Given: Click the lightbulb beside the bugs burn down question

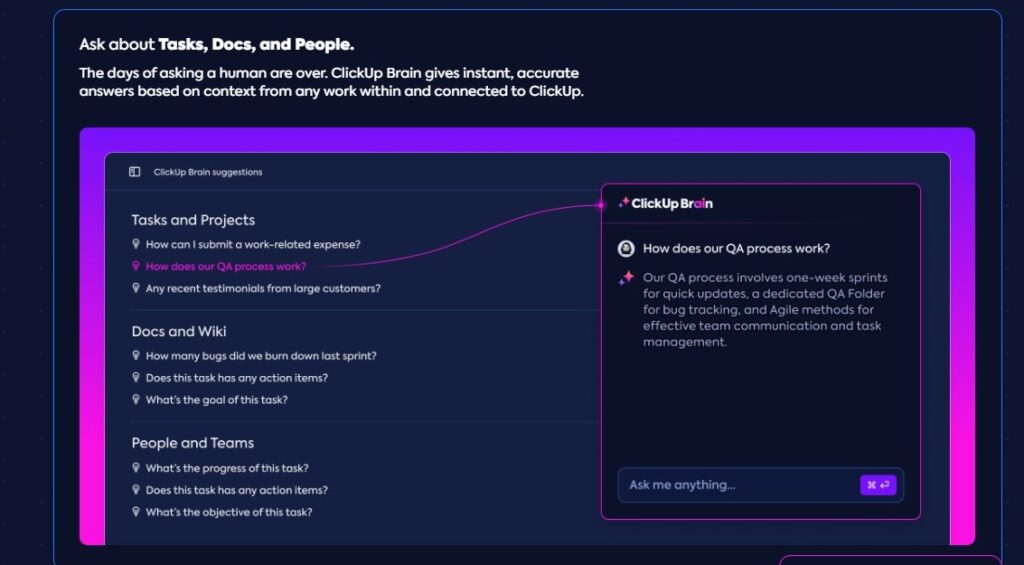Looking at the screenshot, I should 136,355.
